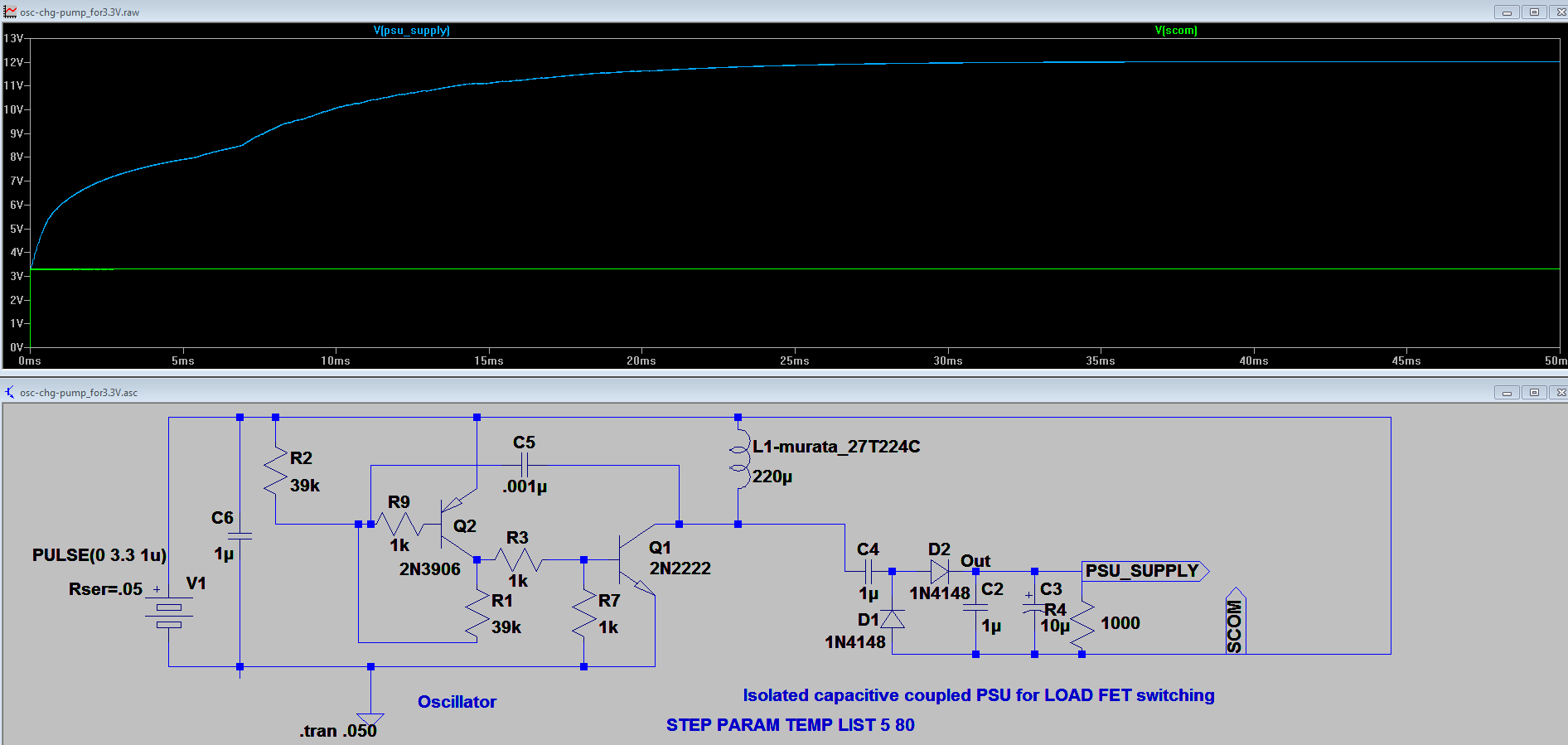The width and height of the screenshot is (1568, 745).
Task: Click the 2N3906 transistor model label
Action: click(x=430, y=569)
